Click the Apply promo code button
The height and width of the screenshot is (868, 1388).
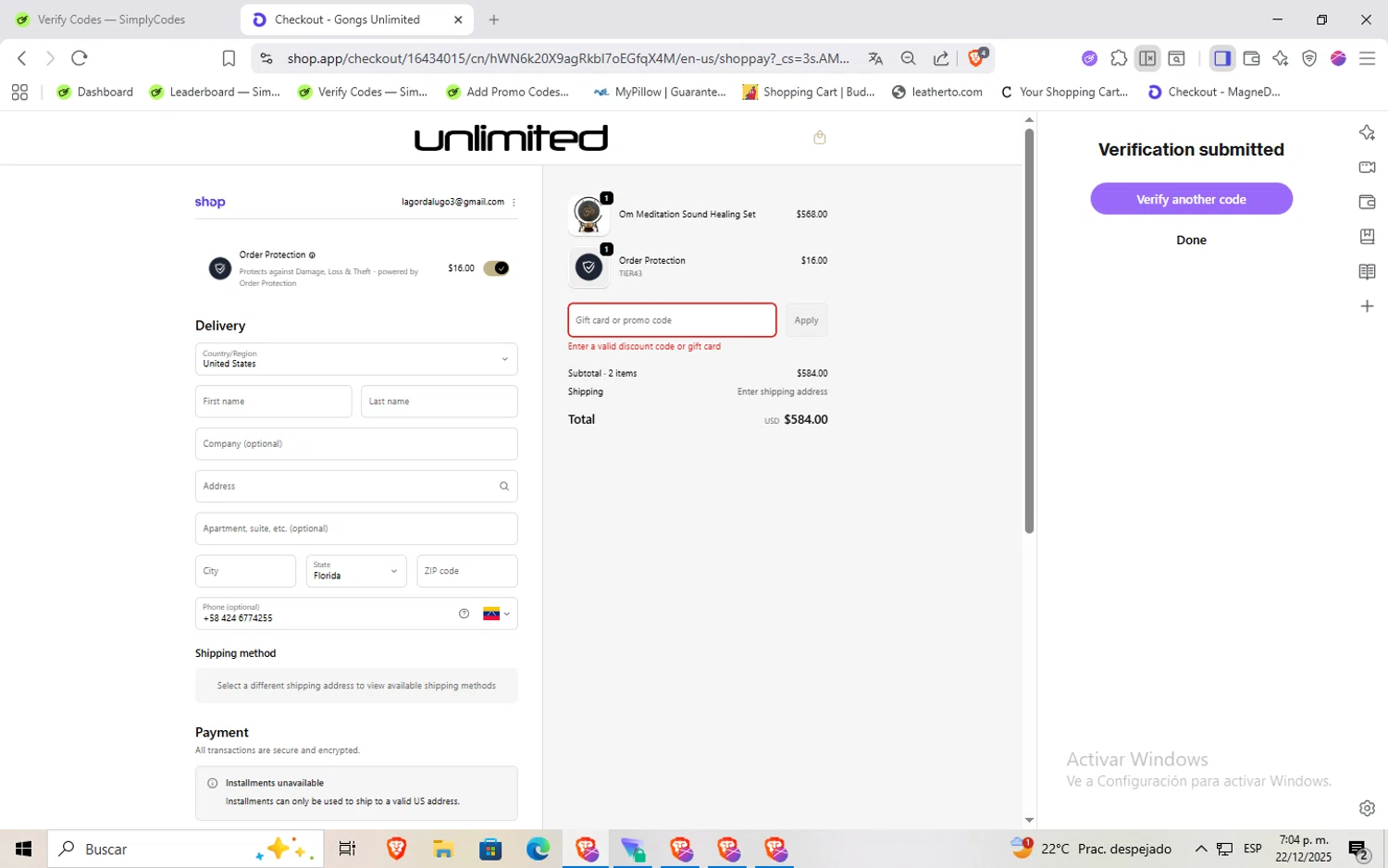coord(806,320)
